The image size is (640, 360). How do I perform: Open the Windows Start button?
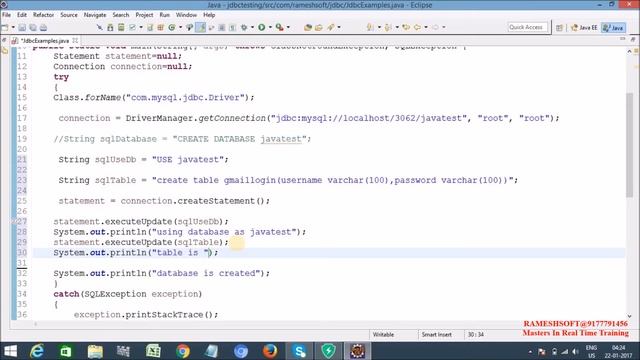[10, 351]
